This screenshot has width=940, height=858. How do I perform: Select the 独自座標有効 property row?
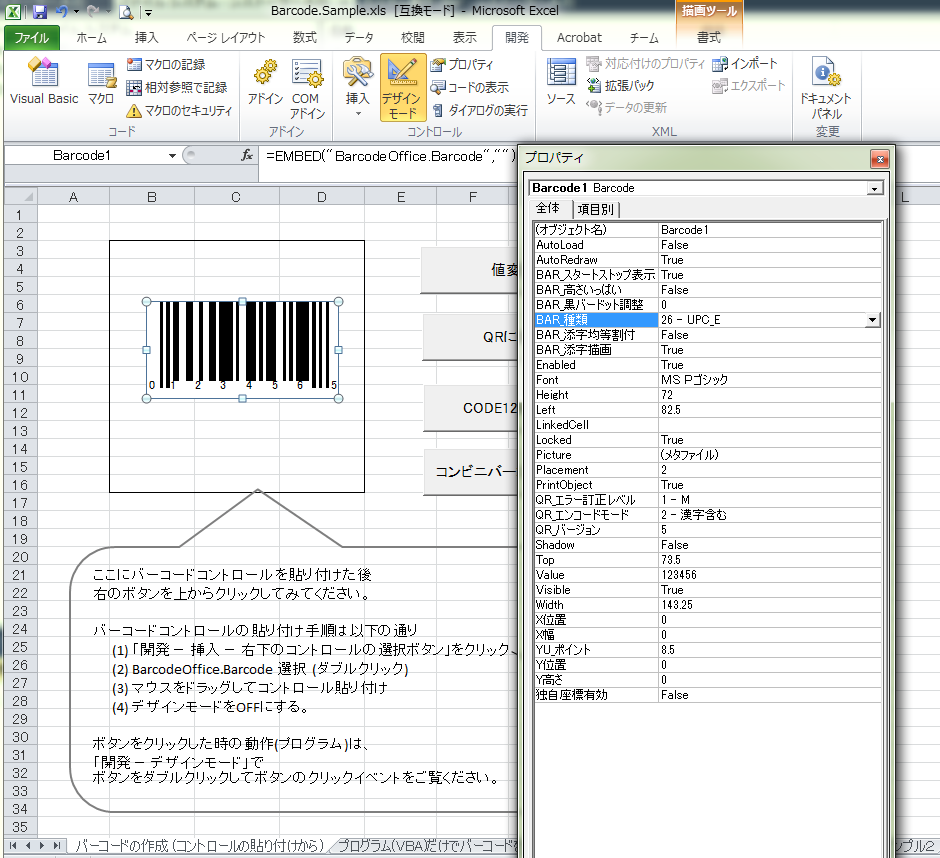(x=707, y=695)
